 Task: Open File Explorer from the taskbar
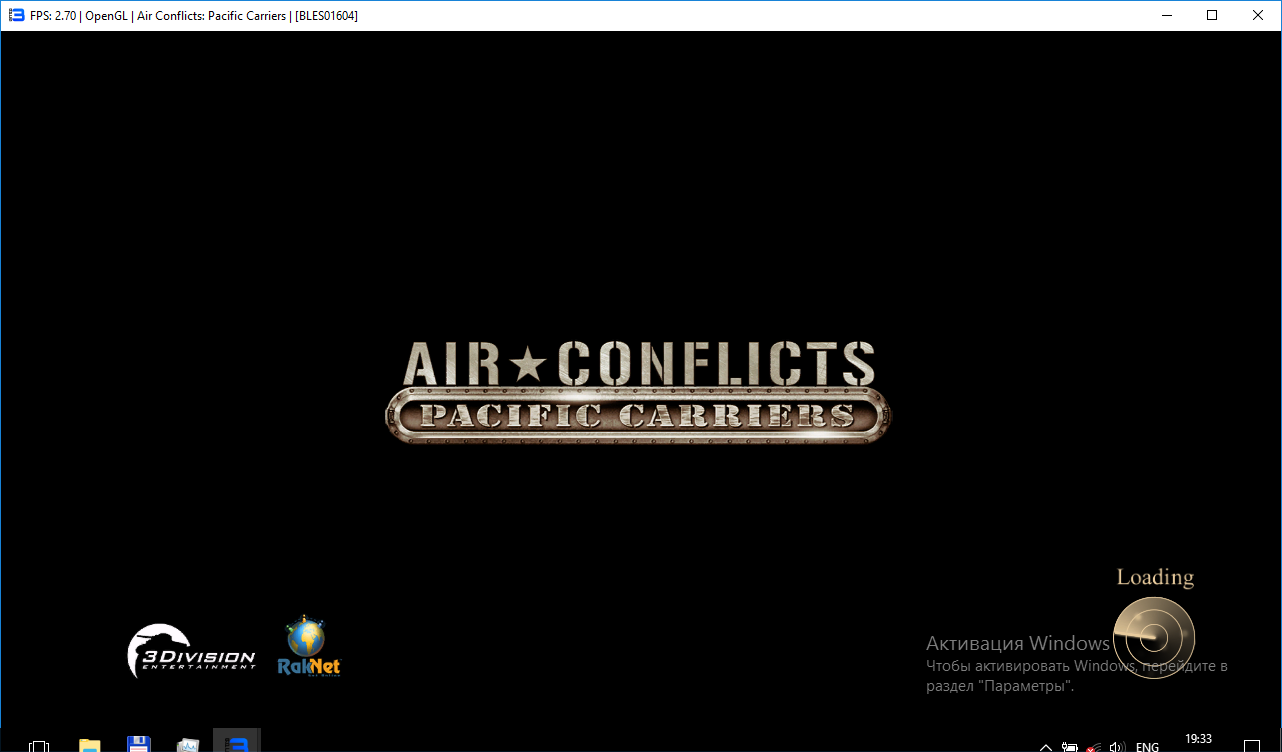click(90, 745)
